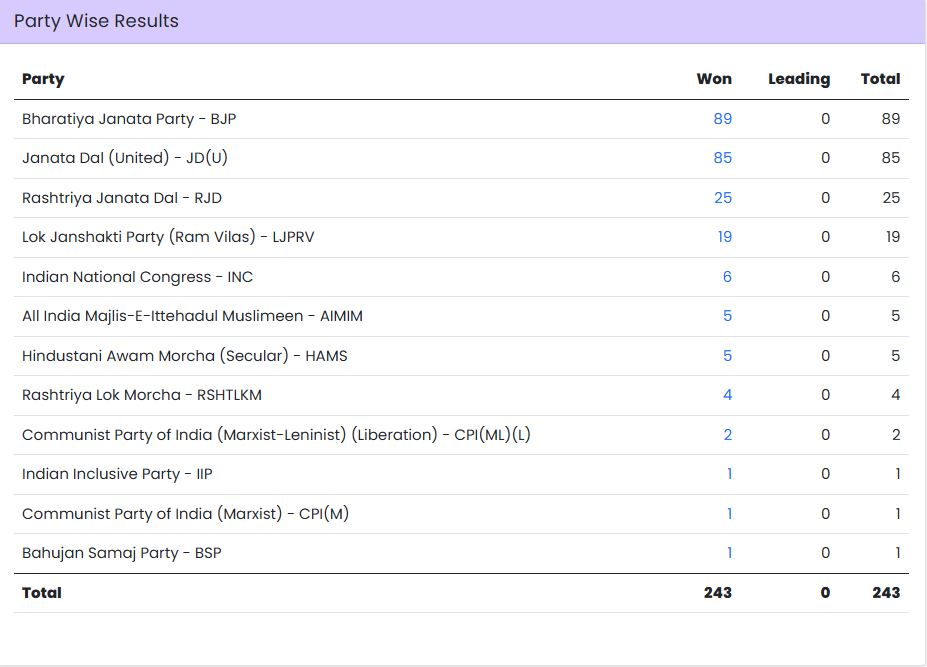Click the Total column header
927x667 pixels.
[x=880, y=79]
